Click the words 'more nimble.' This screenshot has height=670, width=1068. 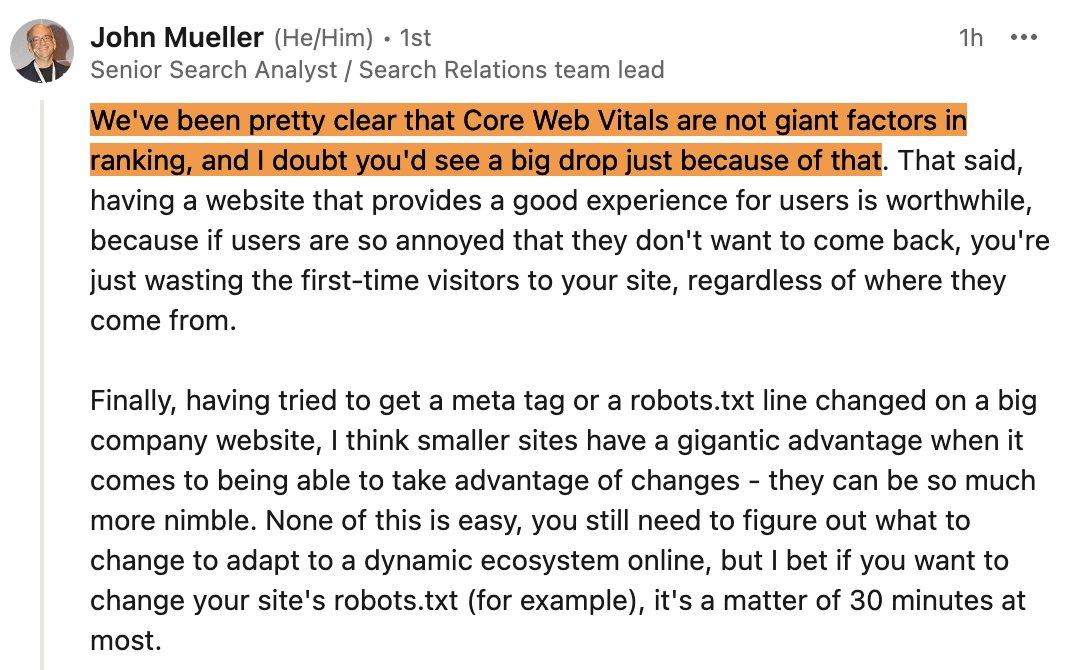174,521
